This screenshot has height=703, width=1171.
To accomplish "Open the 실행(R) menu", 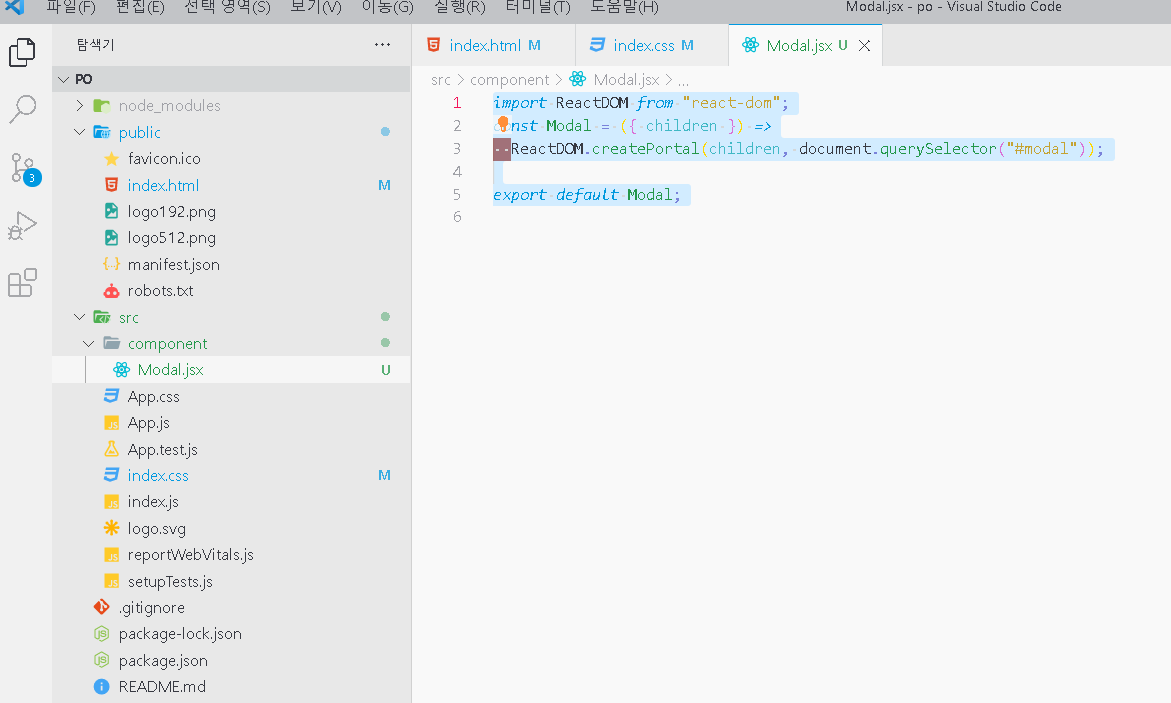I will pos(459,7).
